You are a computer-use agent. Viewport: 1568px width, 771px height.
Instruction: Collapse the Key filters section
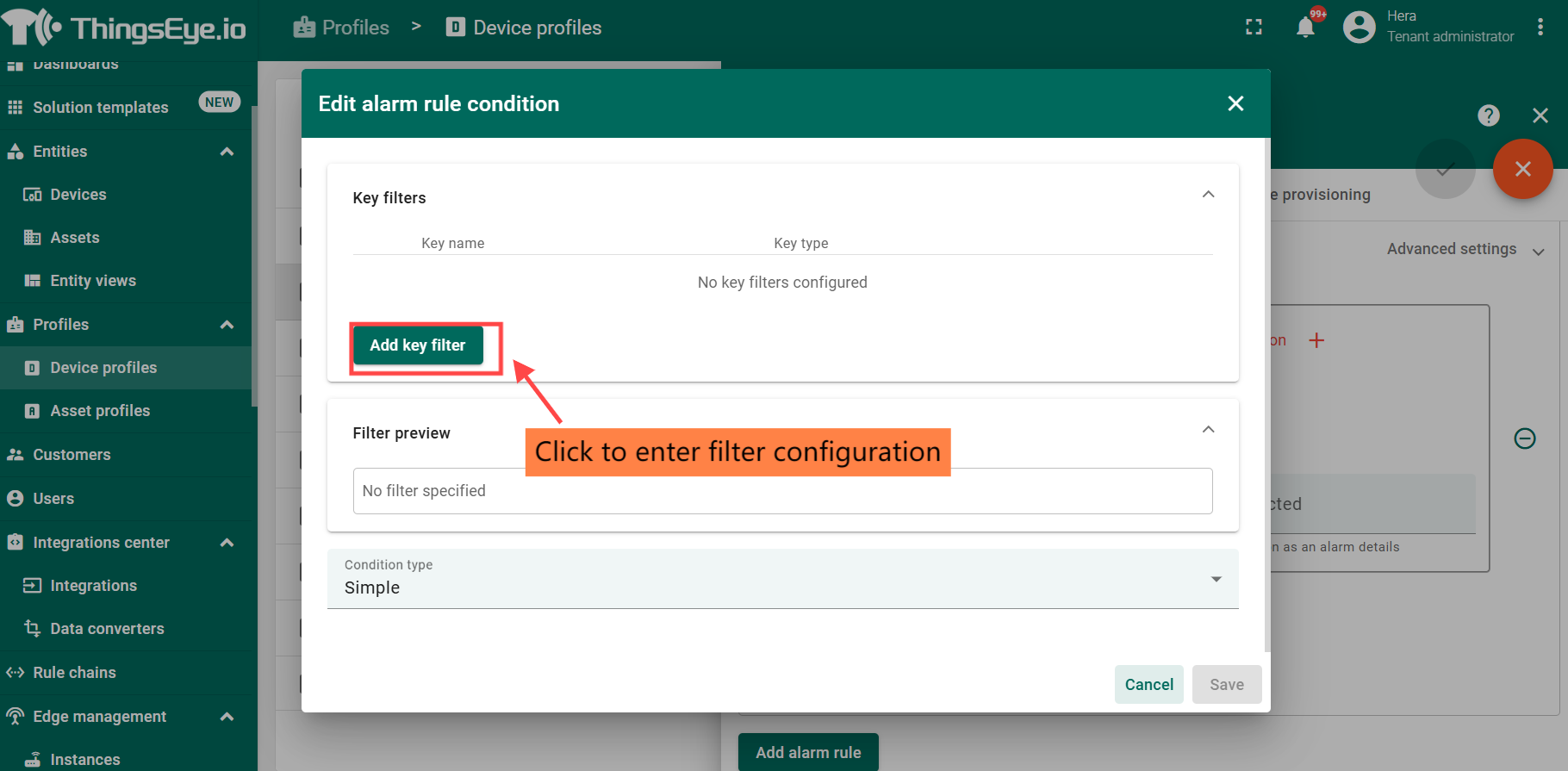click(1208, 195)
